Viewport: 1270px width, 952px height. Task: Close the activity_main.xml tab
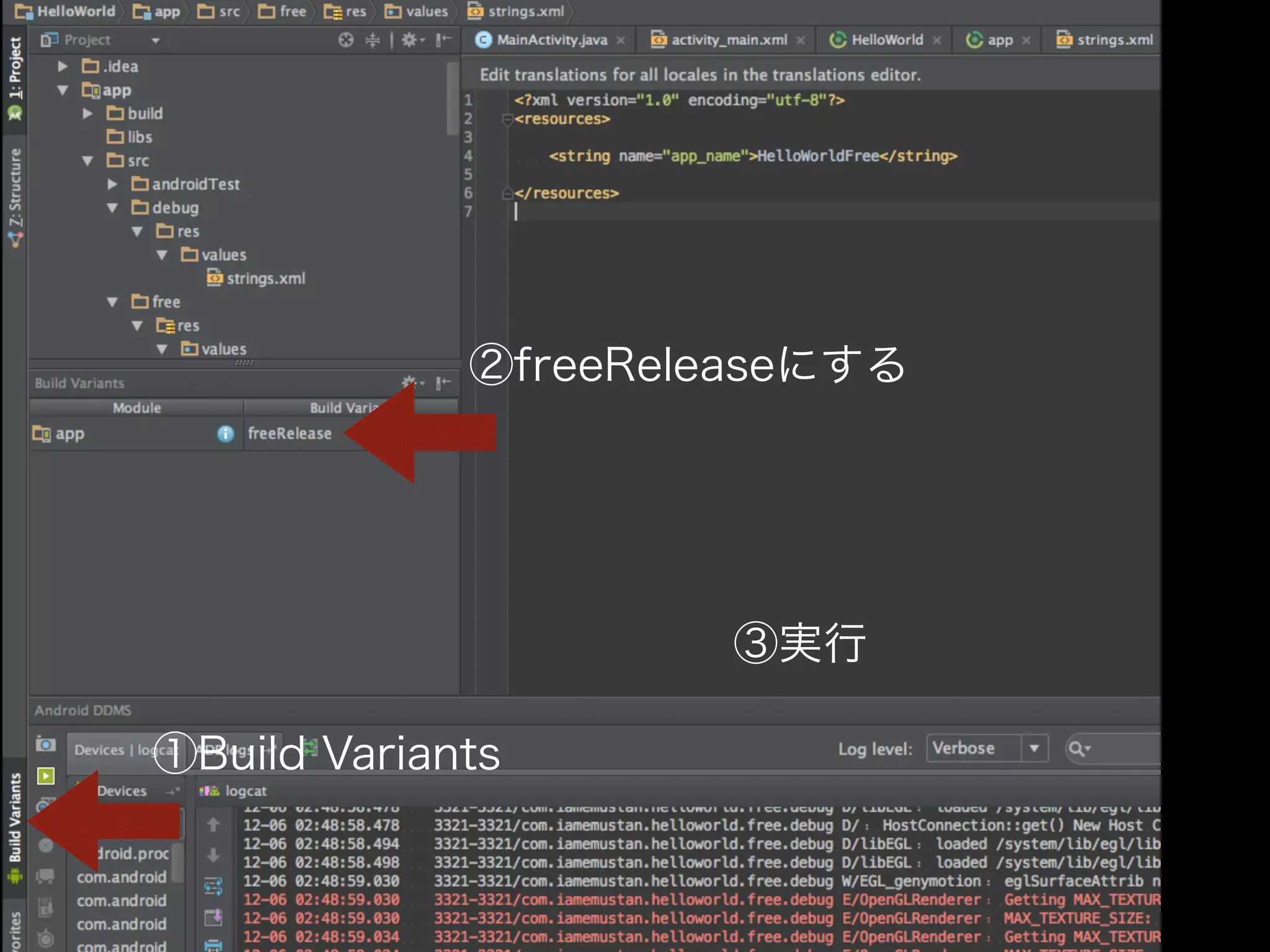pyautogui.click(x=801, y=40)
